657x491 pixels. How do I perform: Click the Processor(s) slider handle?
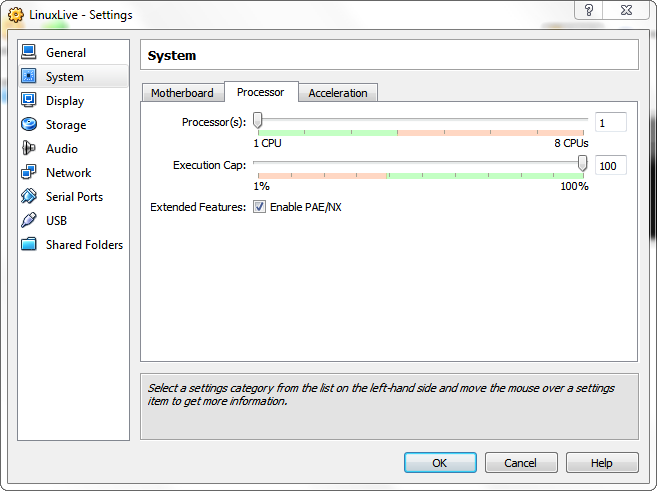[x=258, y=121]
